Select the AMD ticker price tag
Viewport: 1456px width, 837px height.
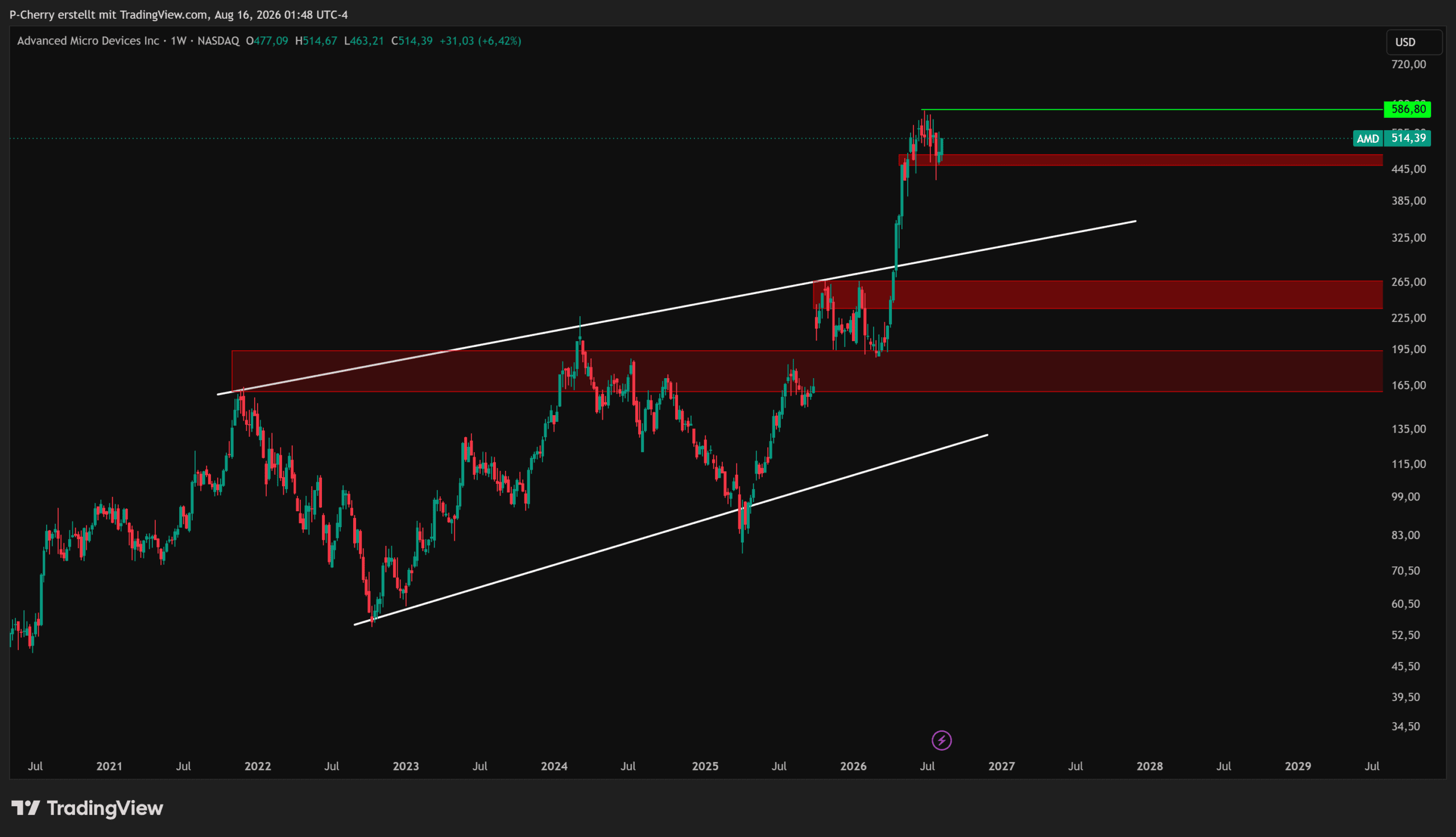click(1367, 139)
